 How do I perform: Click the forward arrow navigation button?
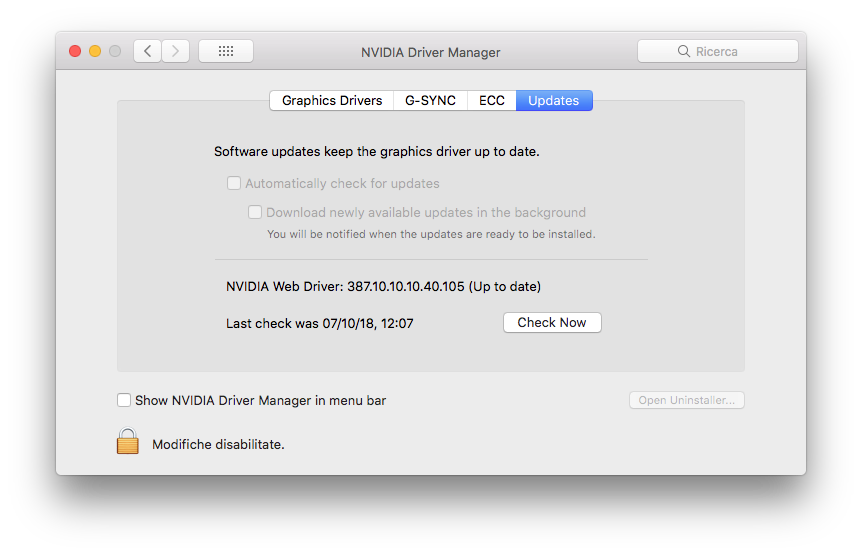(x=175, y=51)
